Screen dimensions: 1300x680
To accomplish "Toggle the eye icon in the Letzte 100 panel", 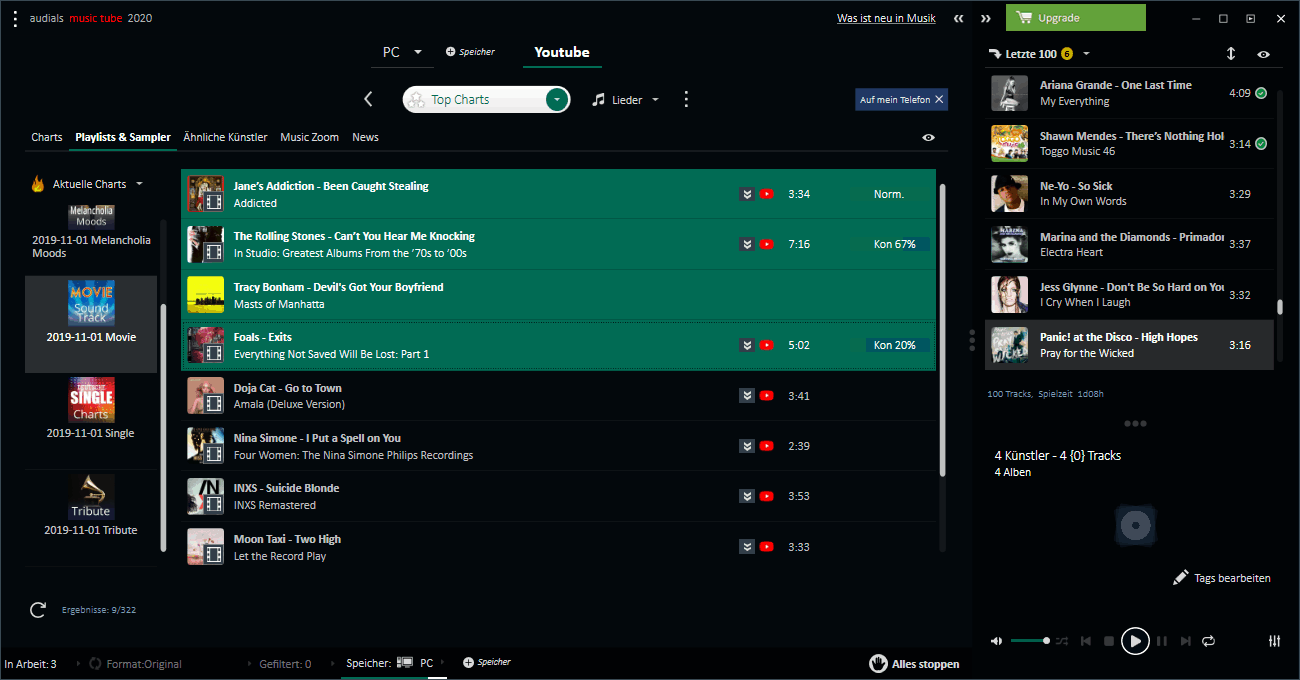I will (x=1263, y=54).
